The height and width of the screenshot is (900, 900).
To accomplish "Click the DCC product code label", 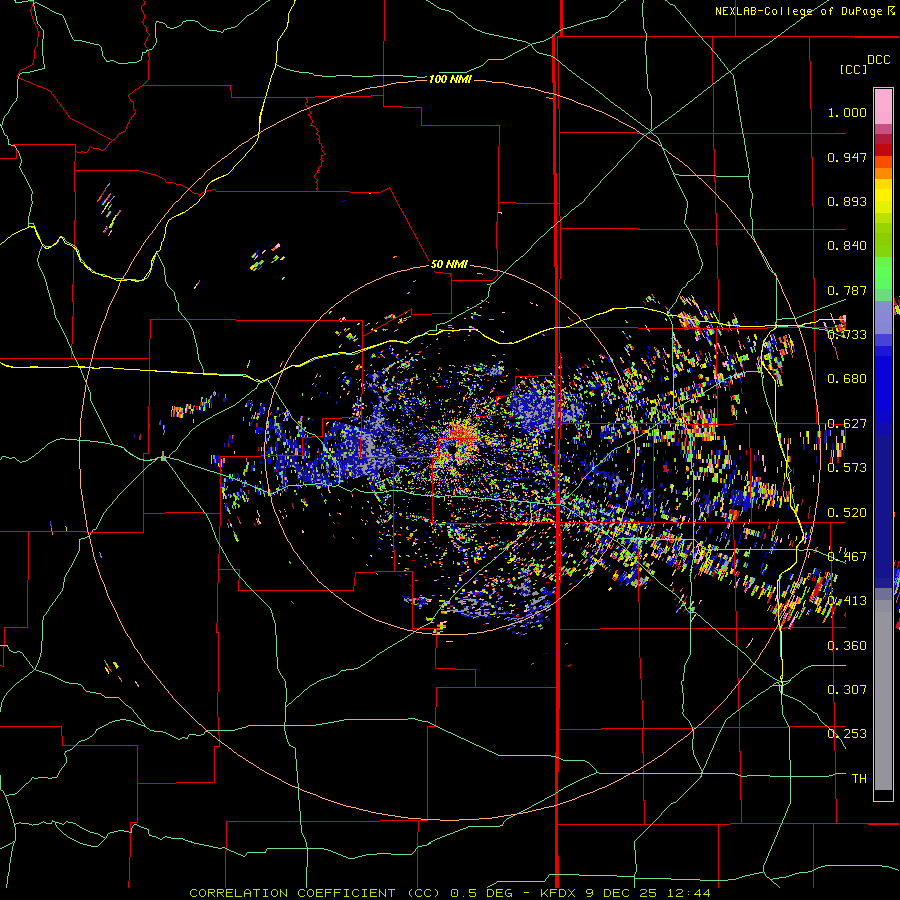I will tap(878, 60).
